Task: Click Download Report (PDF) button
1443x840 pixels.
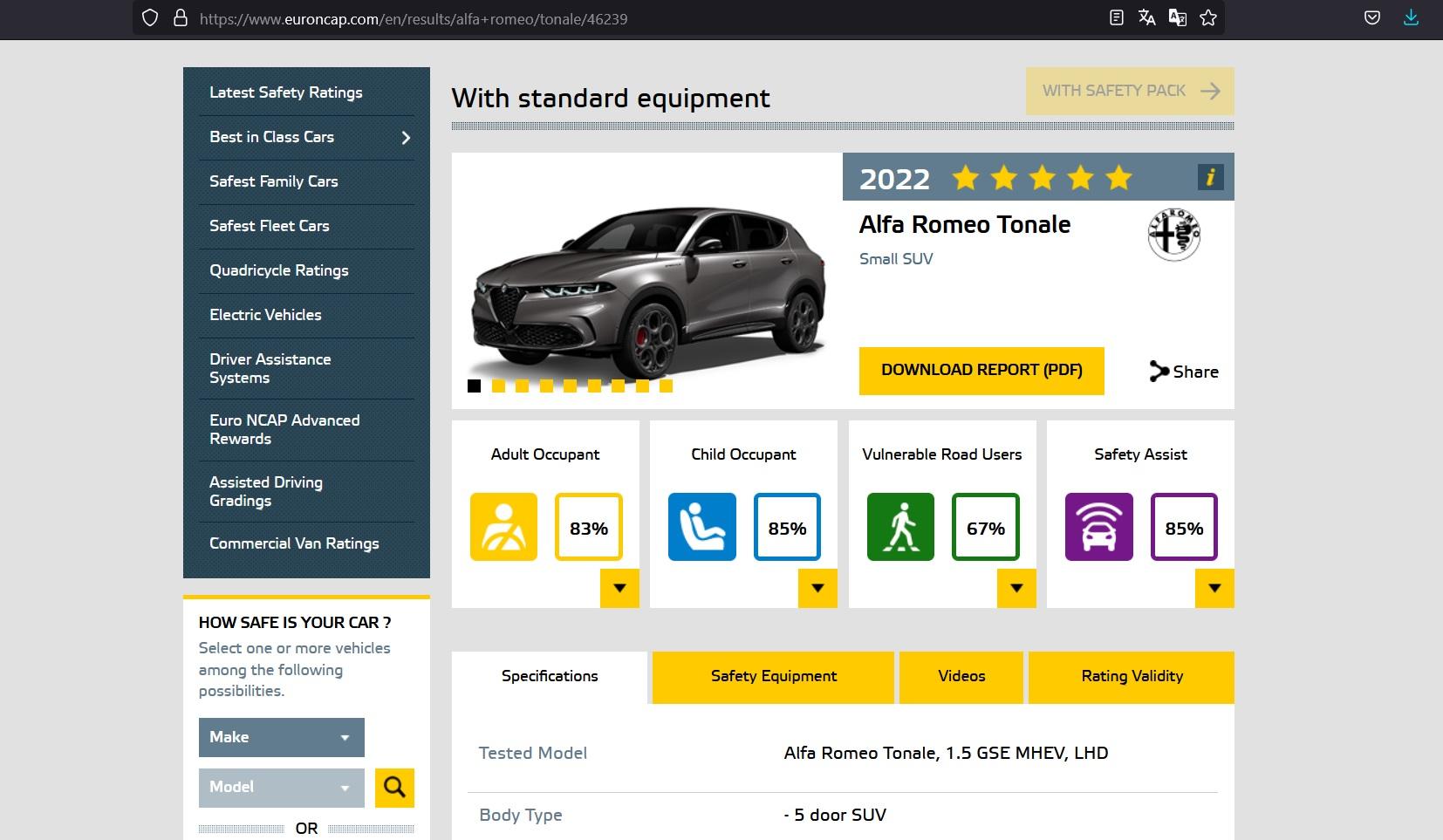Action: pos(981,371)
